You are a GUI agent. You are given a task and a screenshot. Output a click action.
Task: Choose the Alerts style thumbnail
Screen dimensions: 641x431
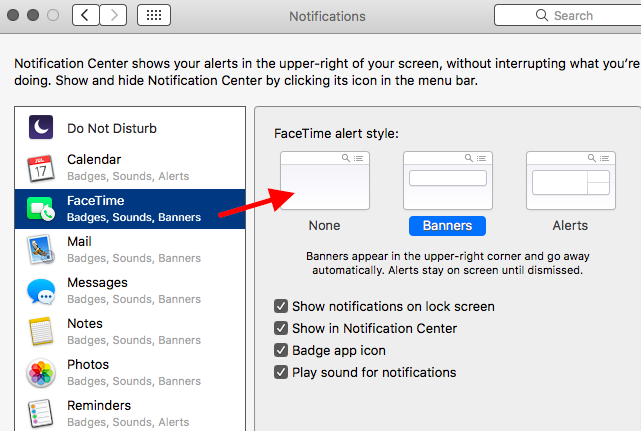point(571,180)
